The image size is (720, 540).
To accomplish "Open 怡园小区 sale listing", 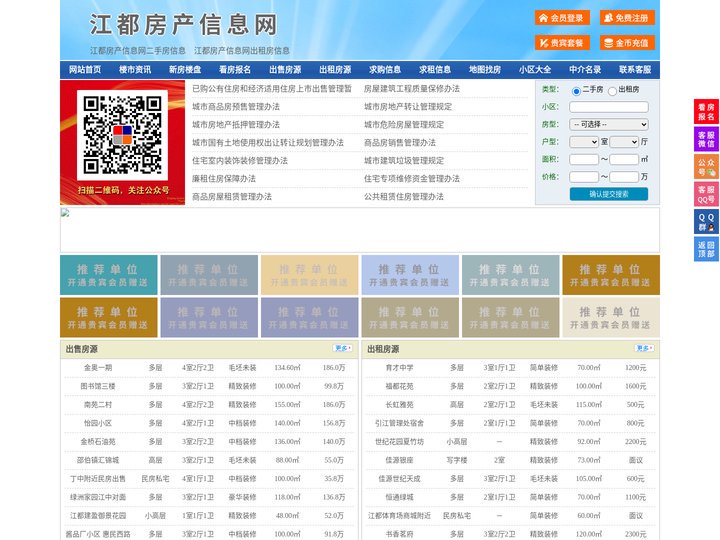I will (98, 423).
